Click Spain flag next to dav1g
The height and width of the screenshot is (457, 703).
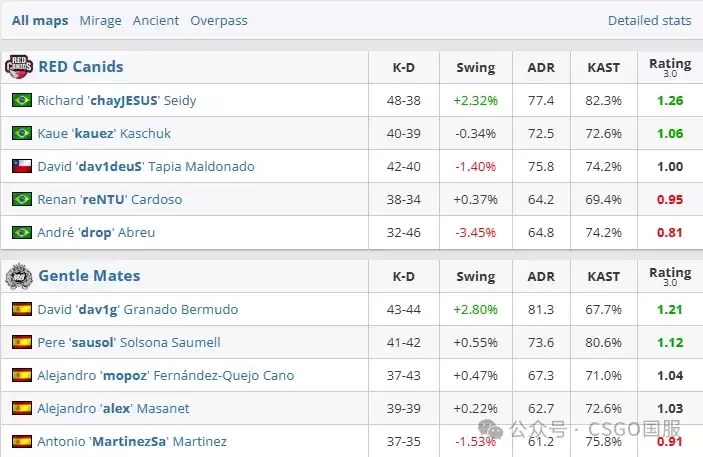coord(22,309)
